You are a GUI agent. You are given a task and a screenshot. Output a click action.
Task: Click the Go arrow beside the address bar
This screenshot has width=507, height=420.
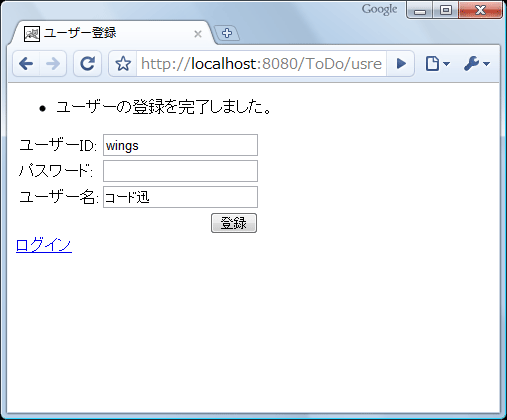[x=401, y=63]
